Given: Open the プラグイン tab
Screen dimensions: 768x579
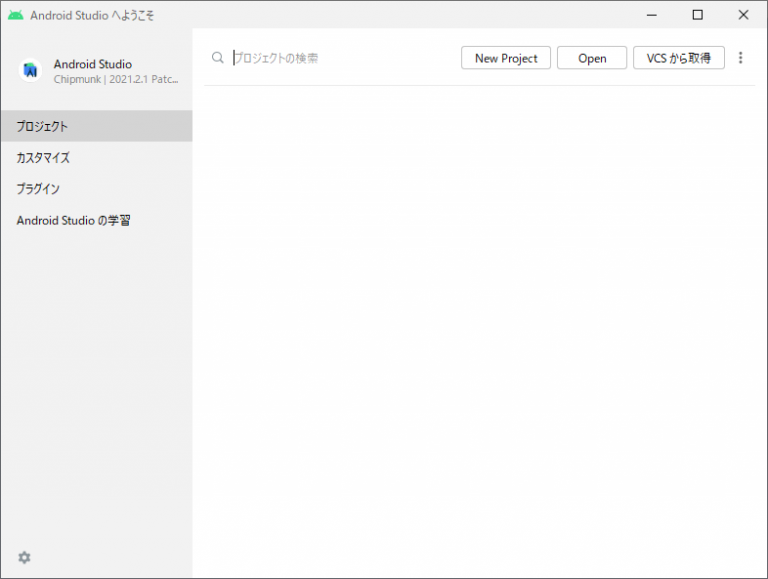Looking at the screenshot, I should 96,189.
